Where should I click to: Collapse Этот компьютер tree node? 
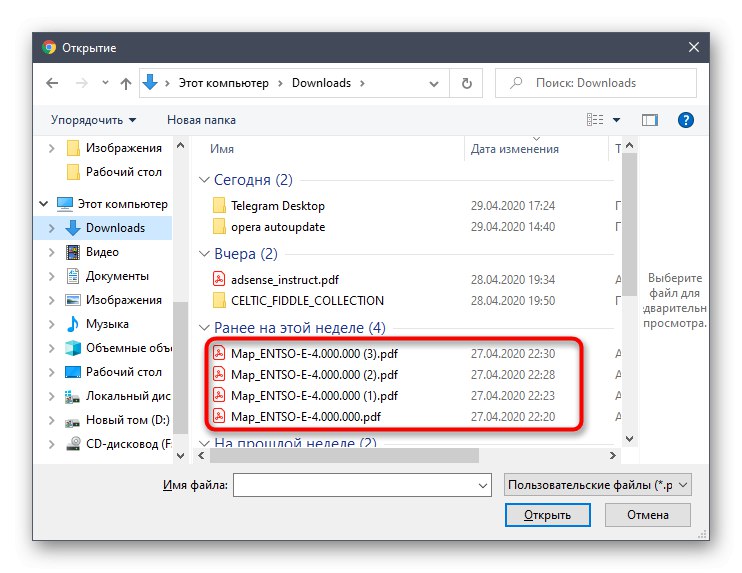point(44,204)
